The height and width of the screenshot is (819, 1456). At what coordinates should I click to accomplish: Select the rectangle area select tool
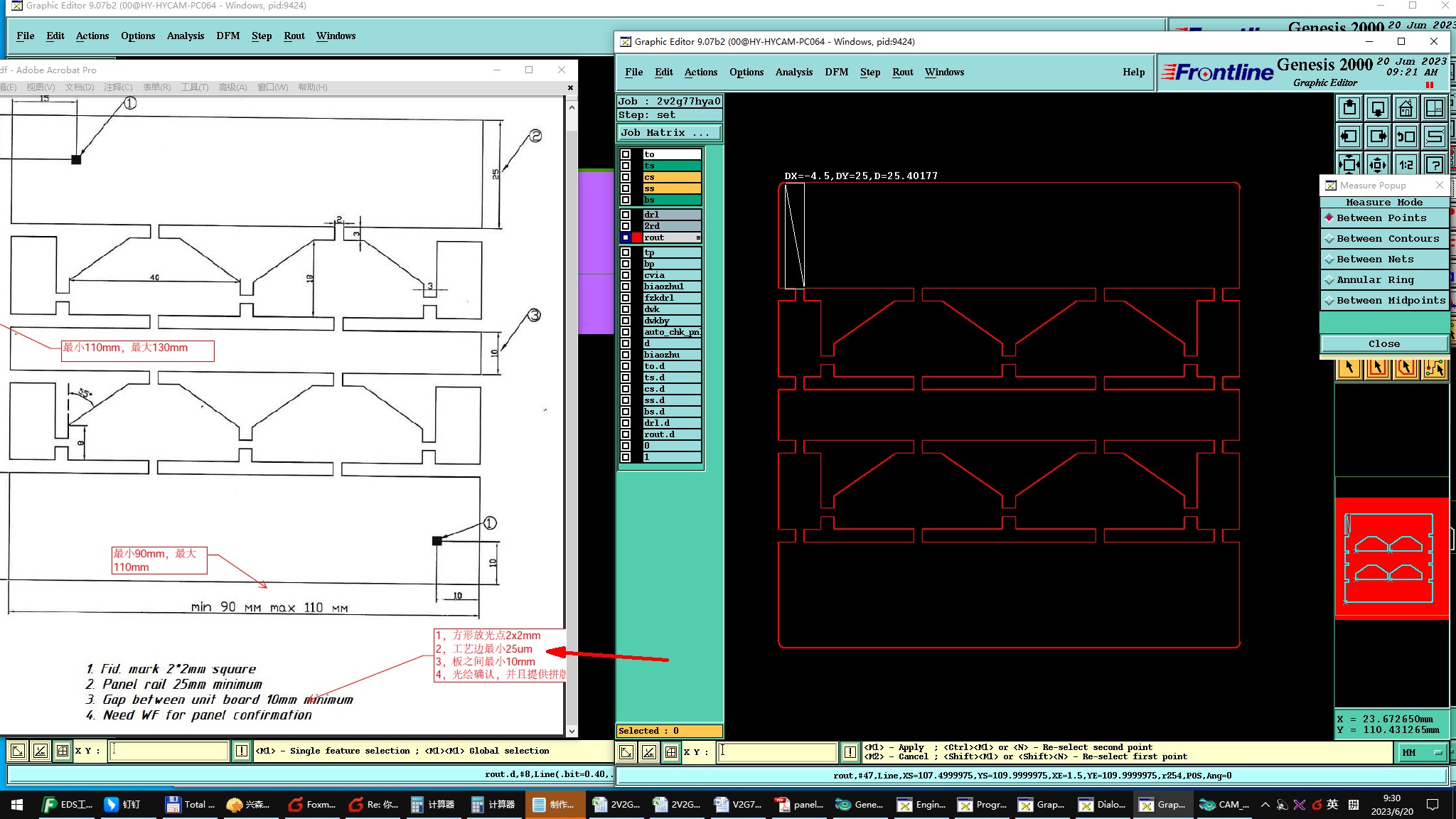1378,368
